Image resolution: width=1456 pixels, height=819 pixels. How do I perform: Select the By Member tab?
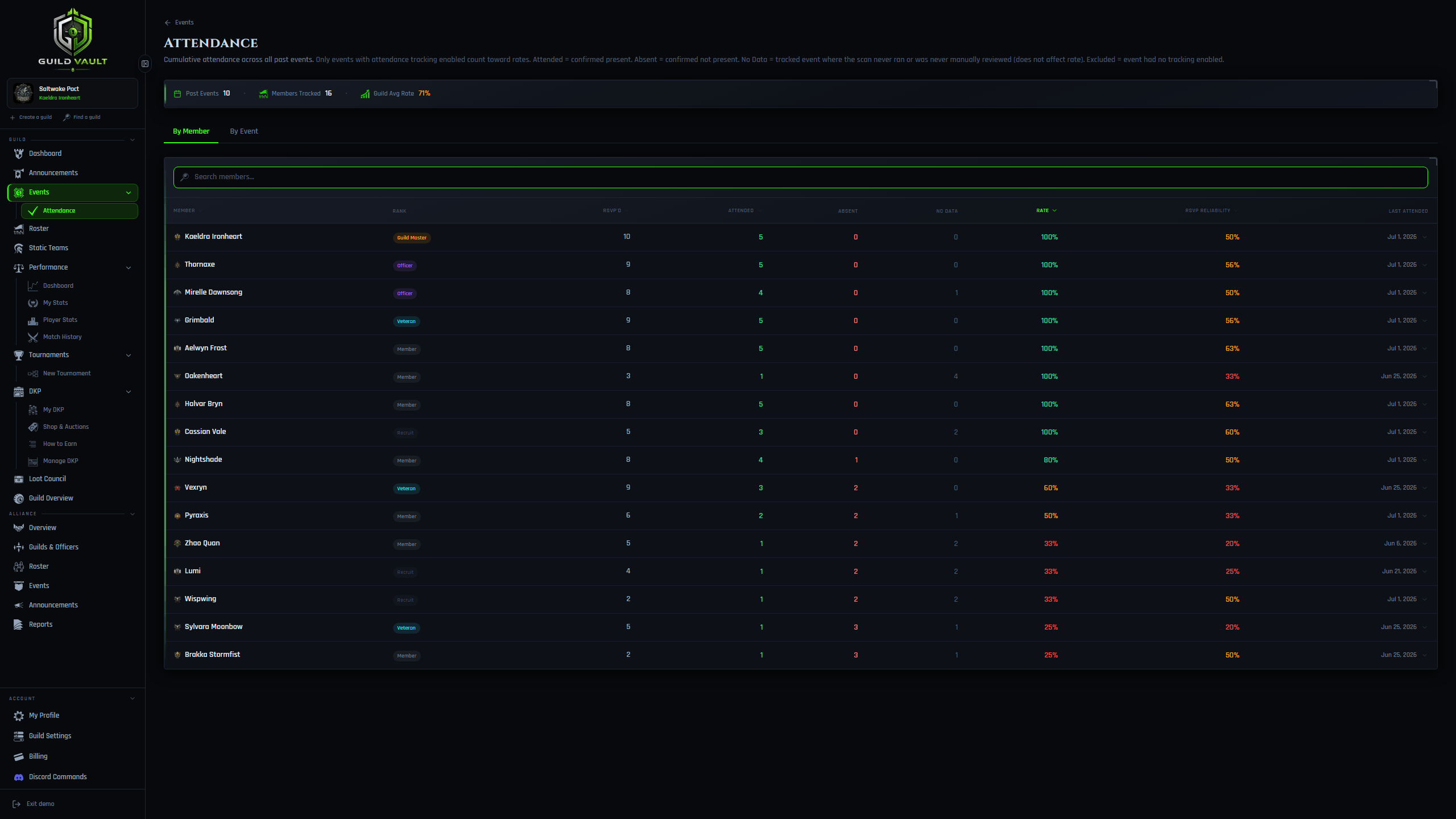click(191, 131)
